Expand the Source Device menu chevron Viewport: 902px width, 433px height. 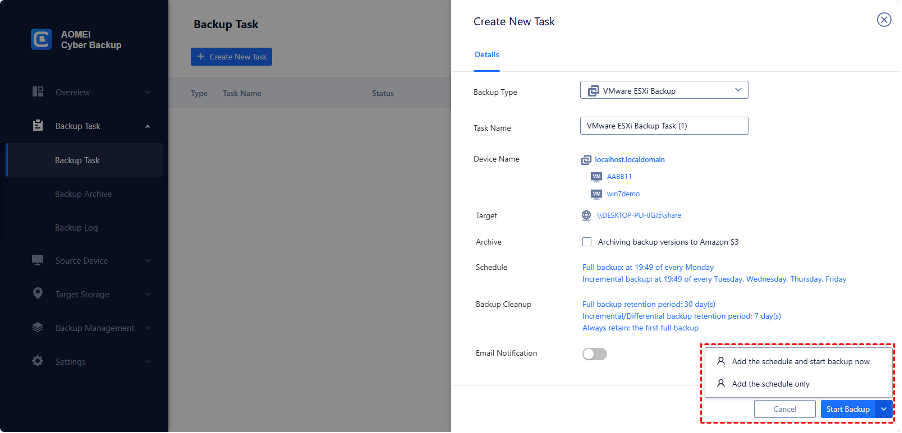[x=147, y=260]
